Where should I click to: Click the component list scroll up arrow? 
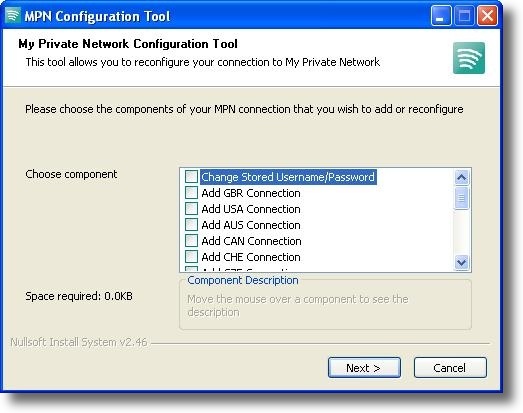(x=462, y=177)
